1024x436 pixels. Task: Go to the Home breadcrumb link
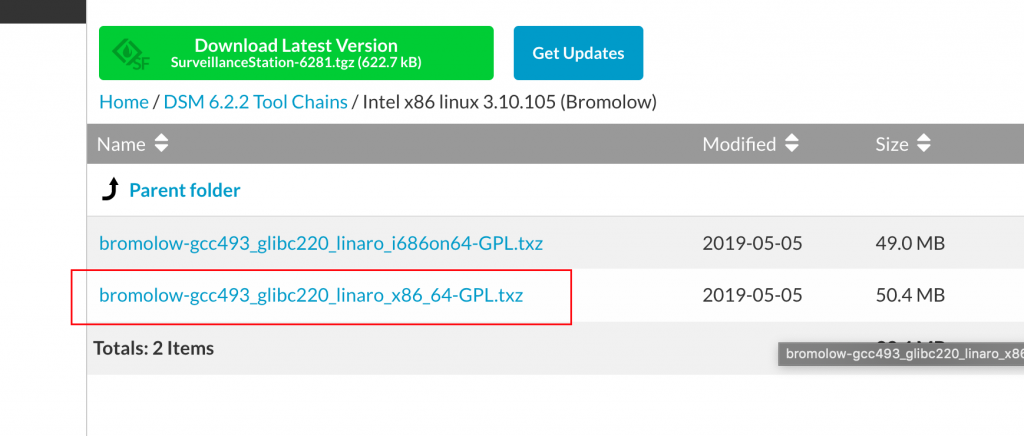tap(123, 102)
